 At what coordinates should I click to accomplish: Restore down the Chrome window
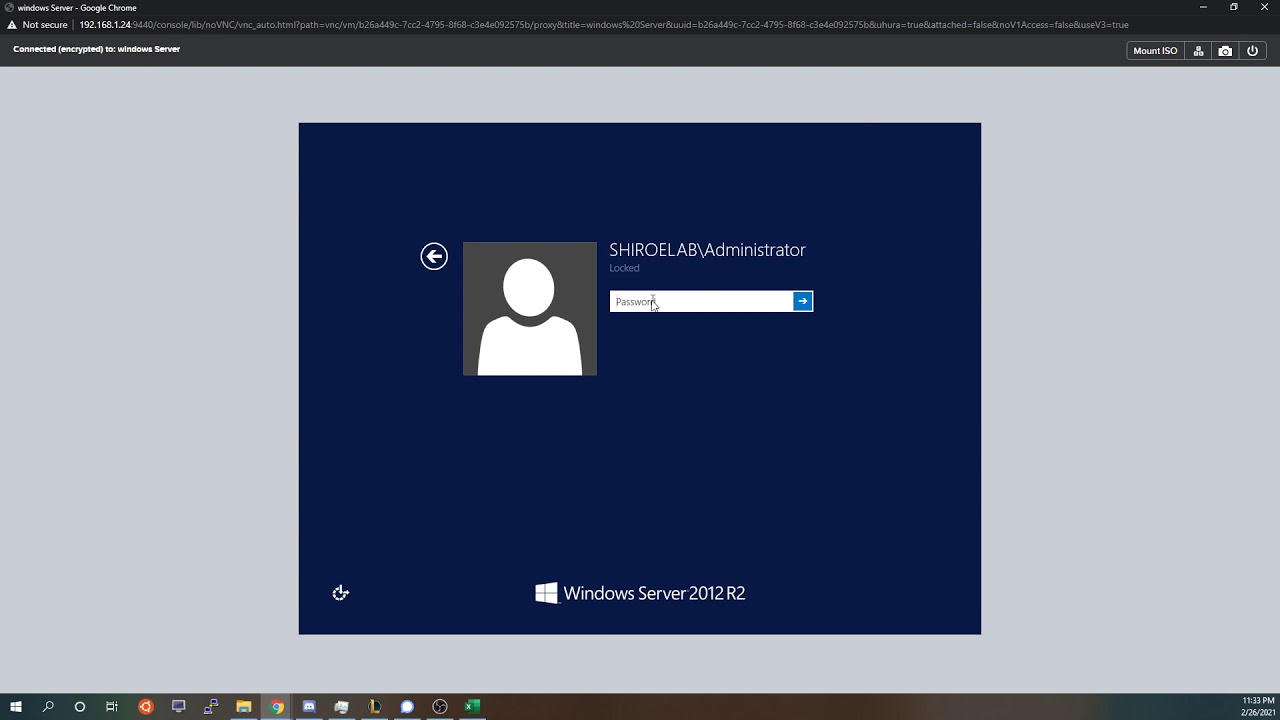(x=1234, y=7)
